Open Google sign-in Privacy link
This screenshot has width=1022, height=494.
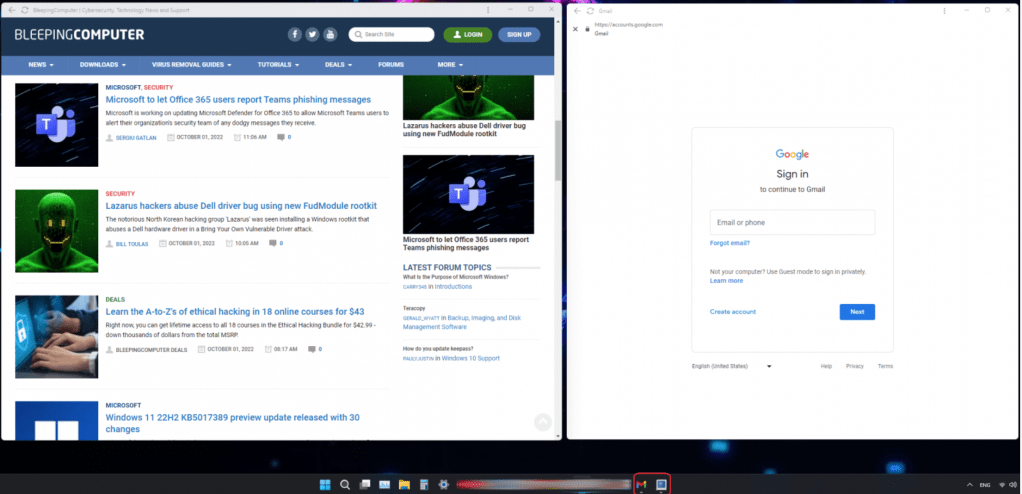pos(854,366)
